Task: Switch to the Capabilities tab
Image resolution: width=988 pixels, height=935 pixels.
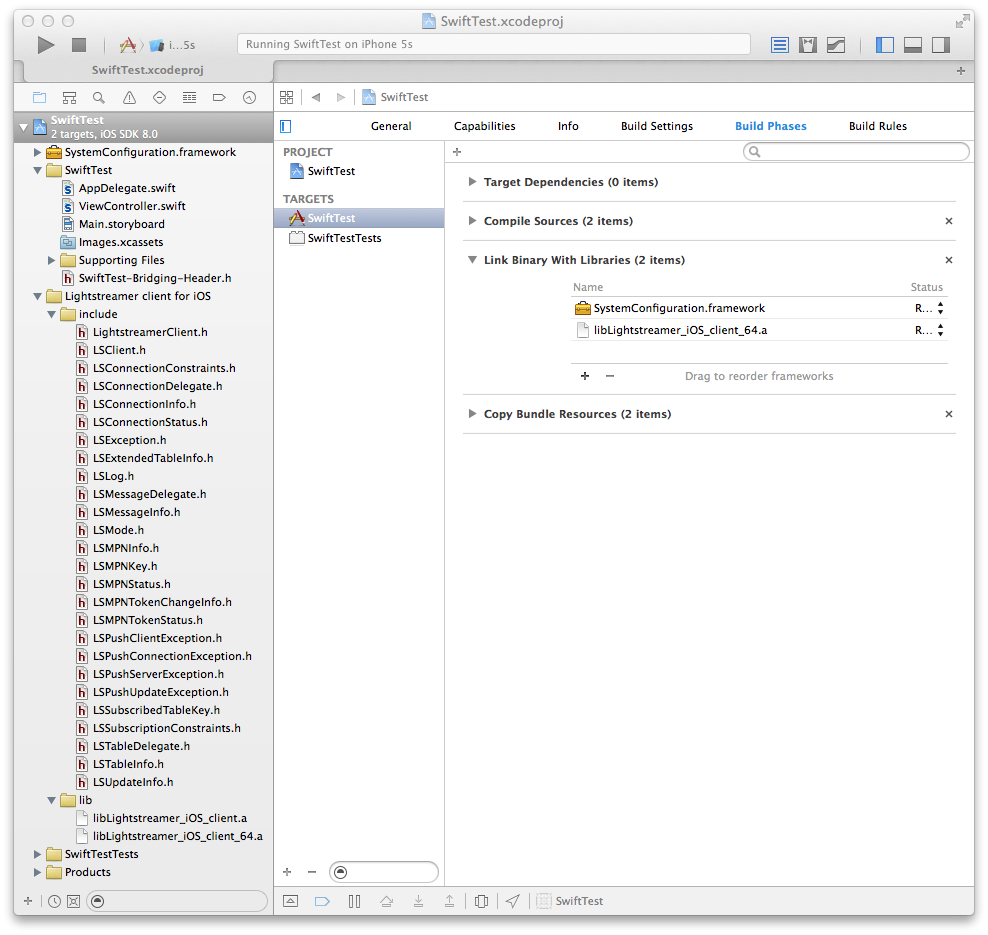Action: 485,126
